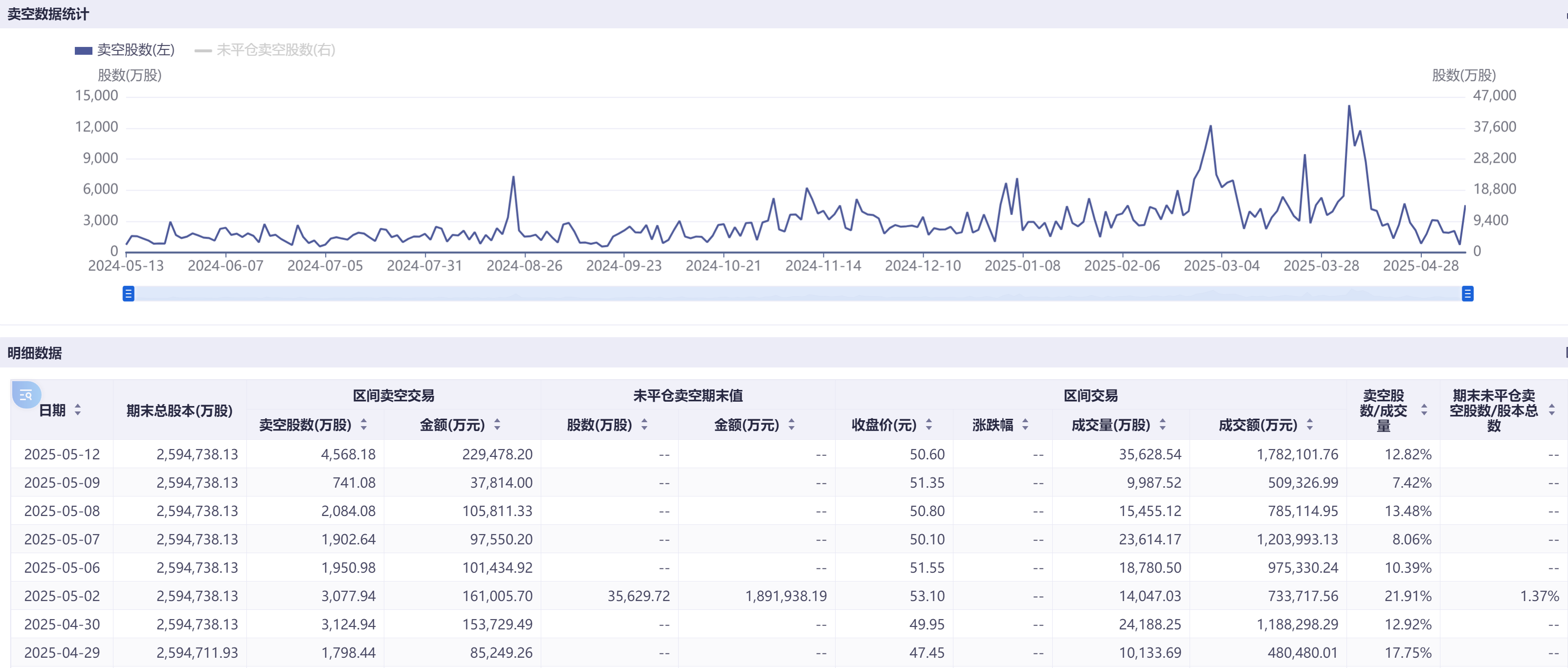Click left handle of chart range slider
The height and width of the screenshot is (668, 1568).
[x=129, y=294]
